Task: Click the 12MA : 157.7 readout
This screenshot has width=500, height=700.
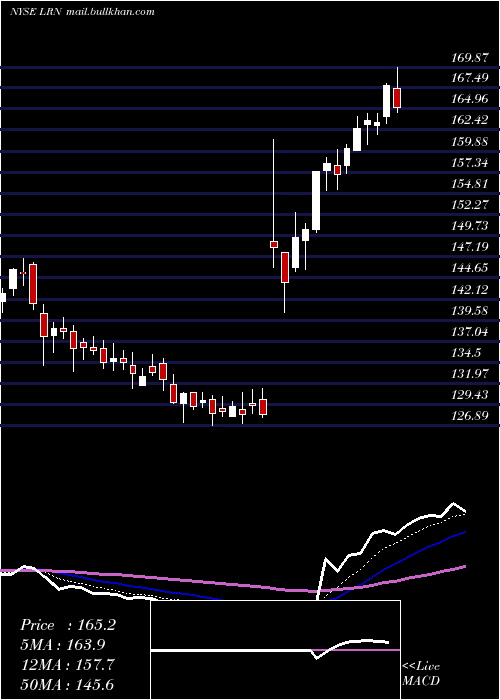Action: (67, 665)
